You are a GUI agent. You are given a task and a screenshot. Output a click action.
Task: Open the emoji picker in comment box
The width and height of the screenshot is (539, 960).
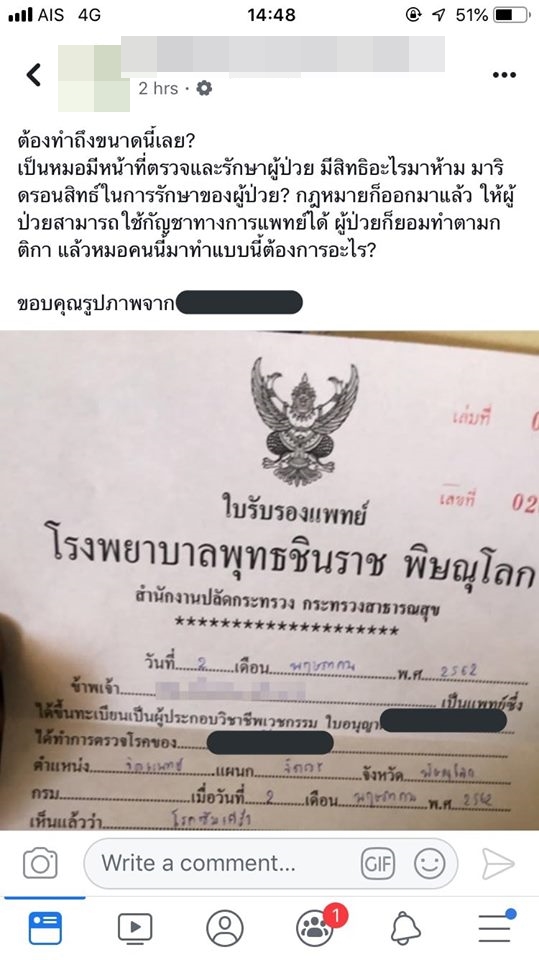429,863
